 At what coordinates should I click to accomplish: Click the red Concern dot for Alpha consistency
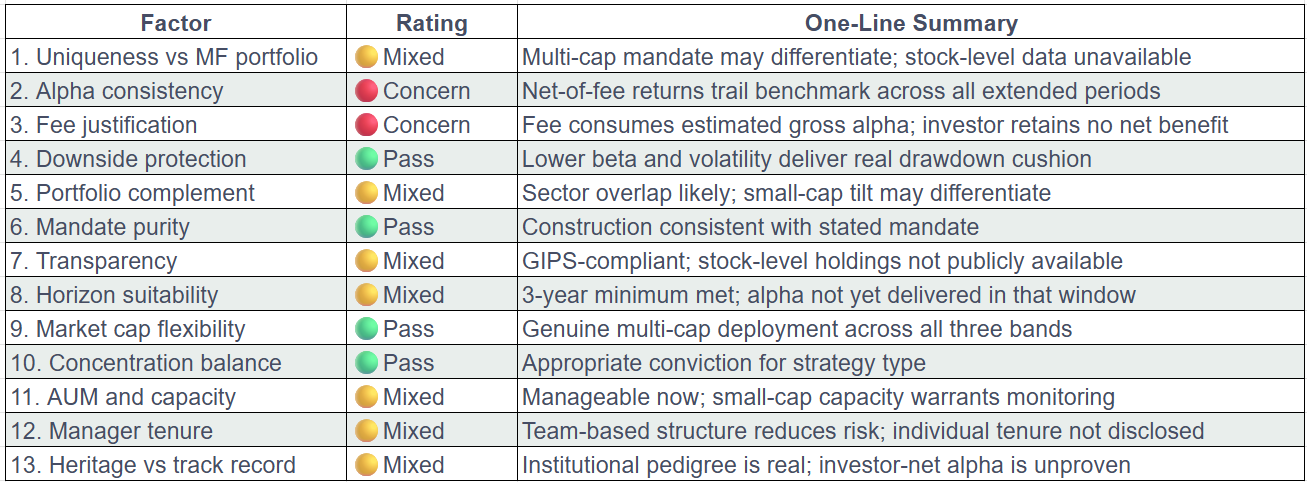click(367, 91)
